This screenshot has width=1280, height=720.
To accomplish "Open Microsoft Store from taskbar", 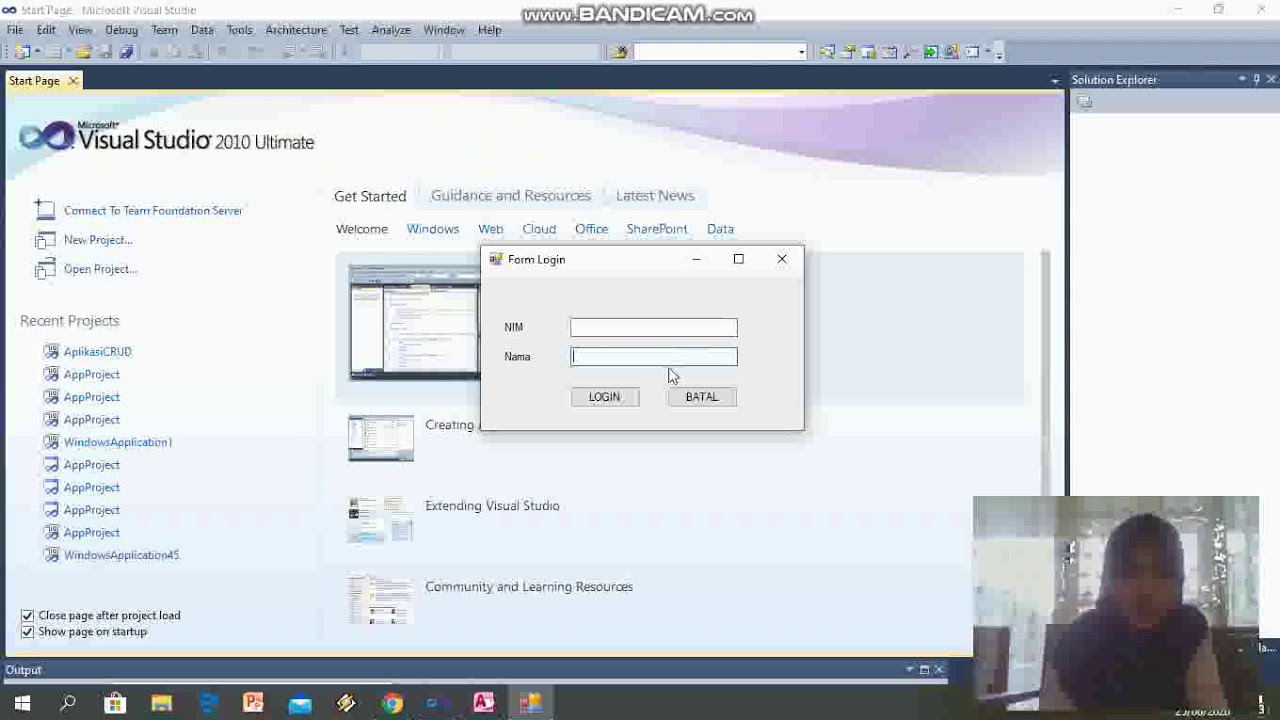I will 115,703.
